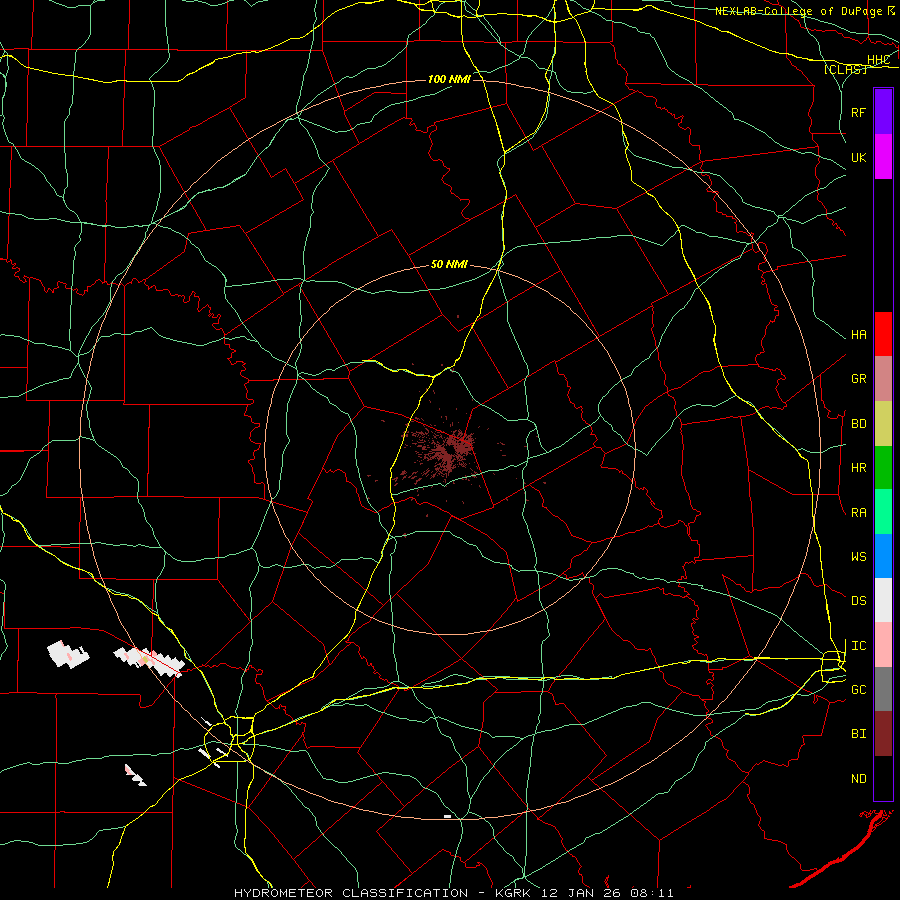900x900 pixels.
Task: Click the 12 JAN 26 date text
Action: tap(580, 893)
